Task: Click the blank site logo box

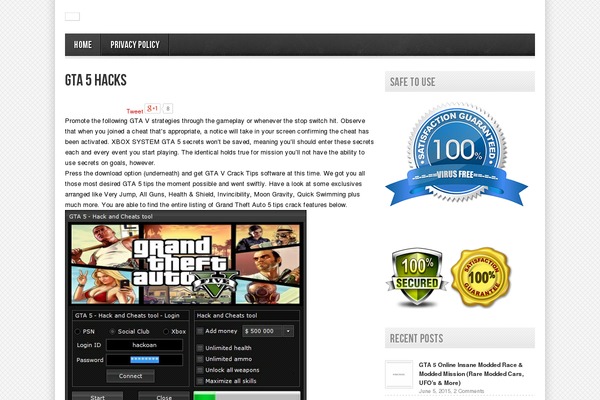Action: [72, 16]
